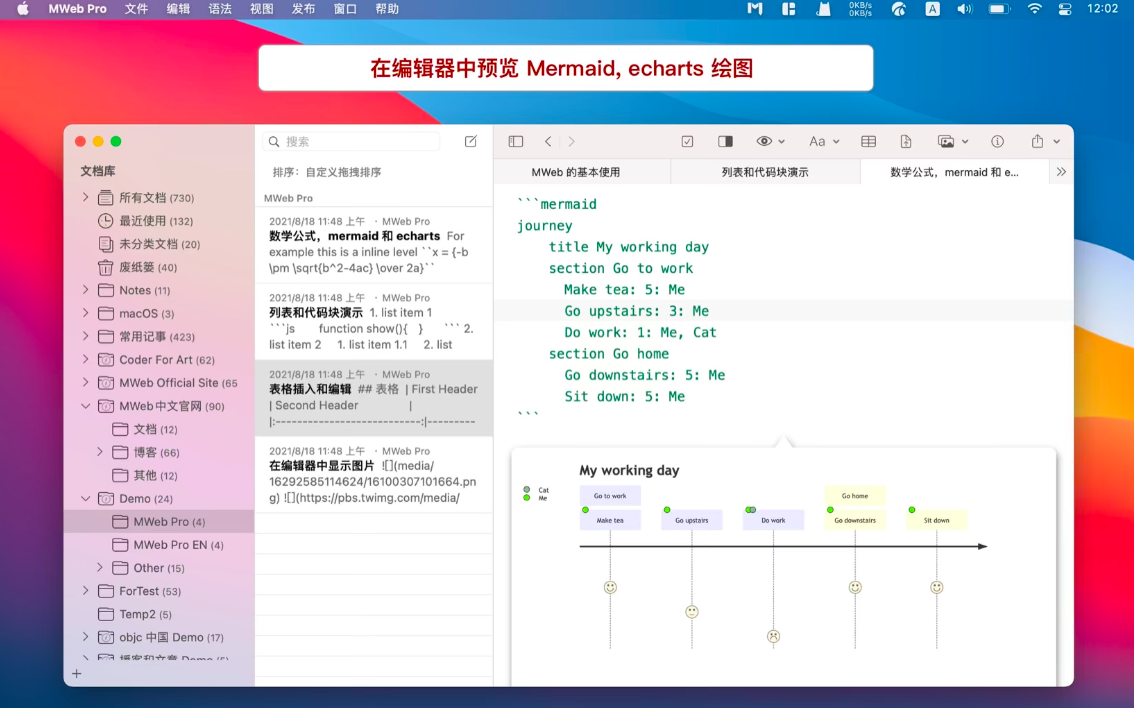
Task: Open the 文件 menu
Action: [136, 9]
